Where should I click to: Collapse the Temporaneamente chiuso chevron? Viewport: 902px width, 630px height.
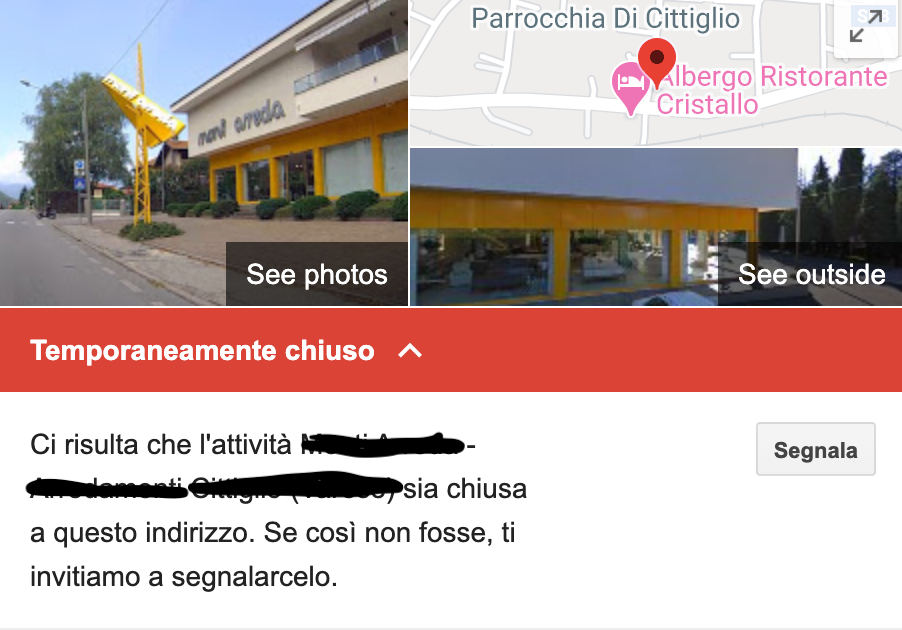click(410, 350)
